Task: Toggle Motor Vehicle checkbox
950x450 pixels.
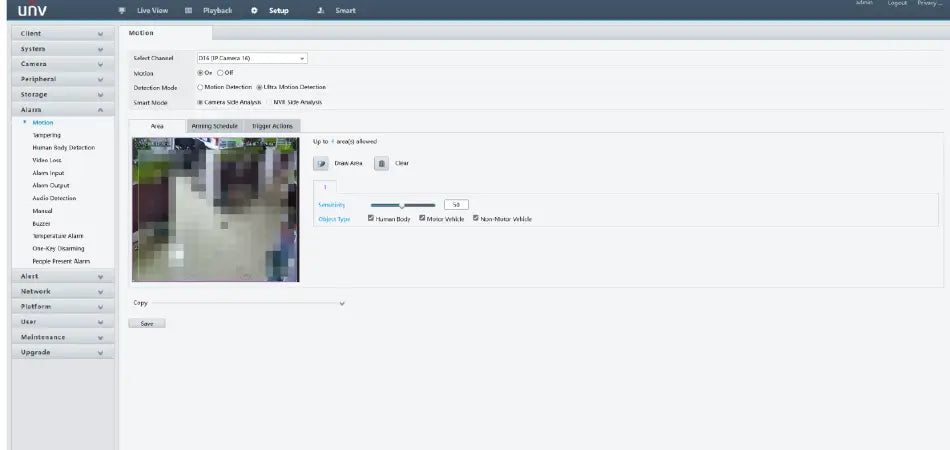Action: coord(422,219)
